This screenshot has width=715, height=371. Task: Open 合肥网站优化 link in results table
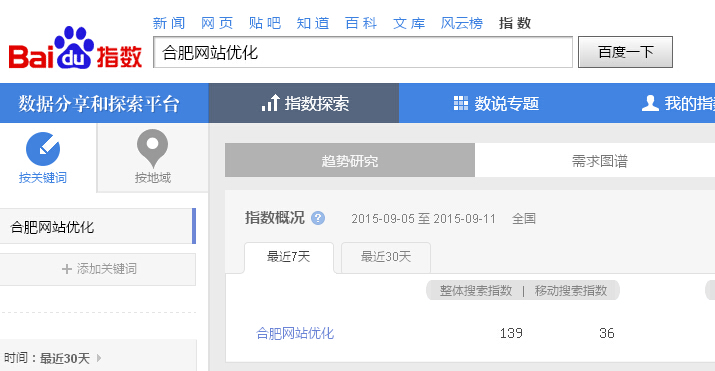[295, 333]
